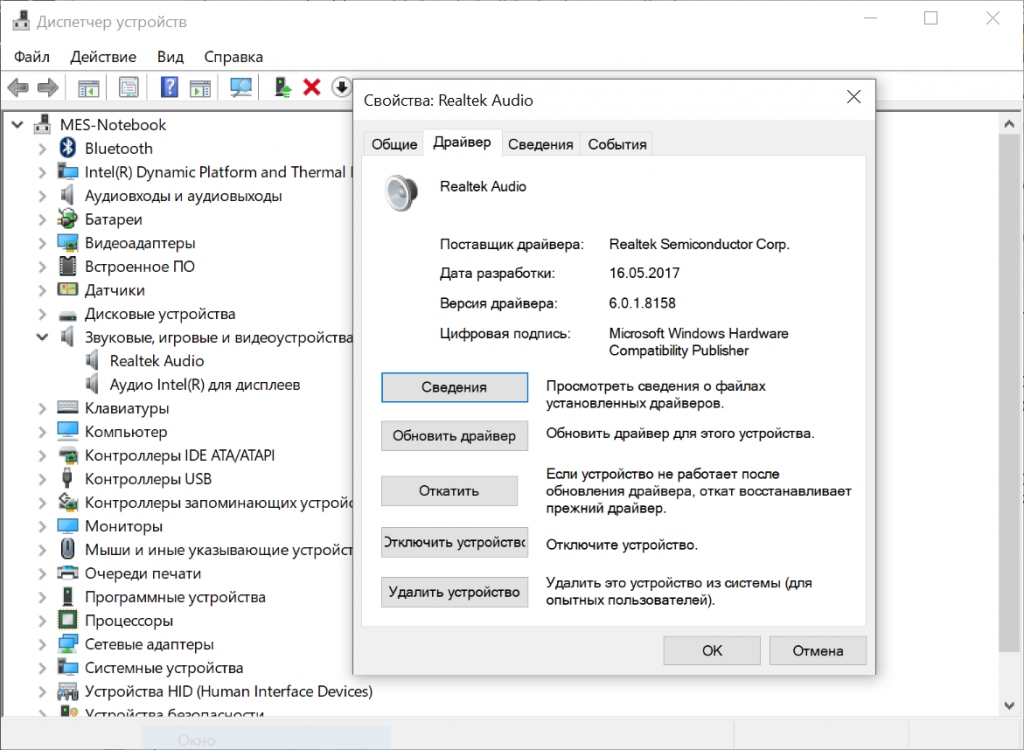Viewport: 1024px width, 750px height.
Task: Open the blue question mark Help icon
Action: [x=169, y=87]
